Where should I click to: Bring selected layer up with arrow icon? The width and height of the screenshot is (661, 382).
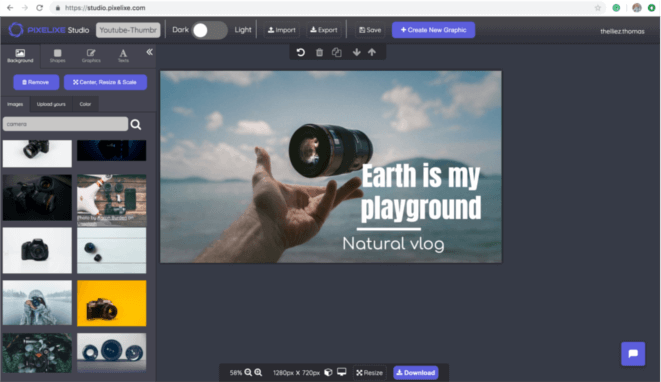click(372, 52)
